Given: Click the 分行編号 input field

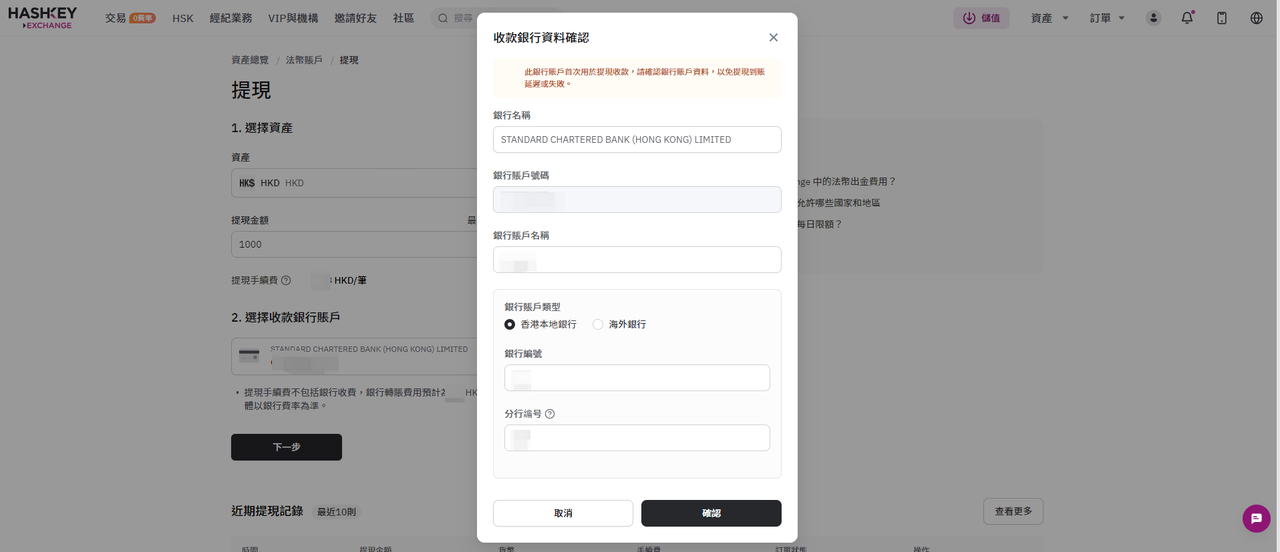Looking at the screenshot, I should point(637,438).
